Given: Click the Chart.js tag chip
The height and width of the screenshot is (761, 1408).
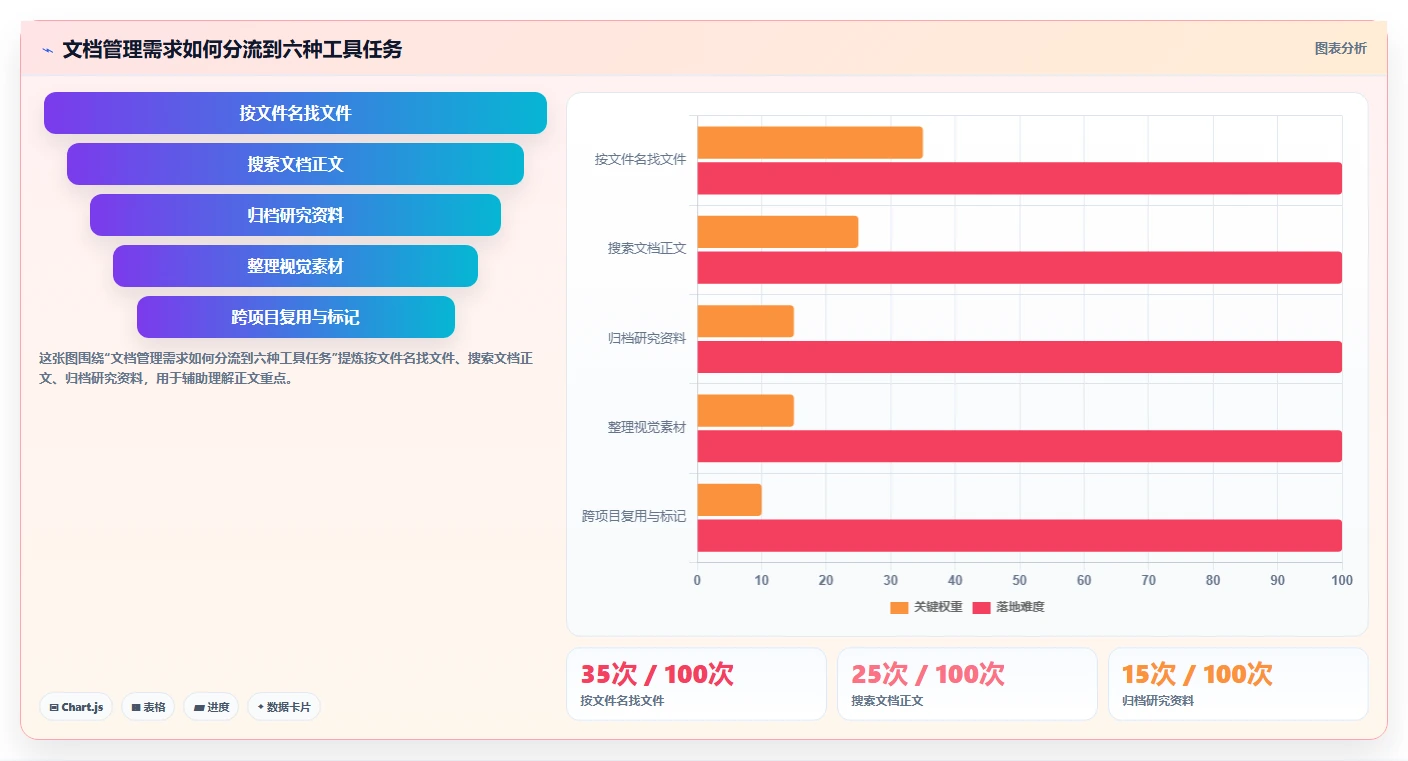Looking at the screenshot, I should (77, 707).
